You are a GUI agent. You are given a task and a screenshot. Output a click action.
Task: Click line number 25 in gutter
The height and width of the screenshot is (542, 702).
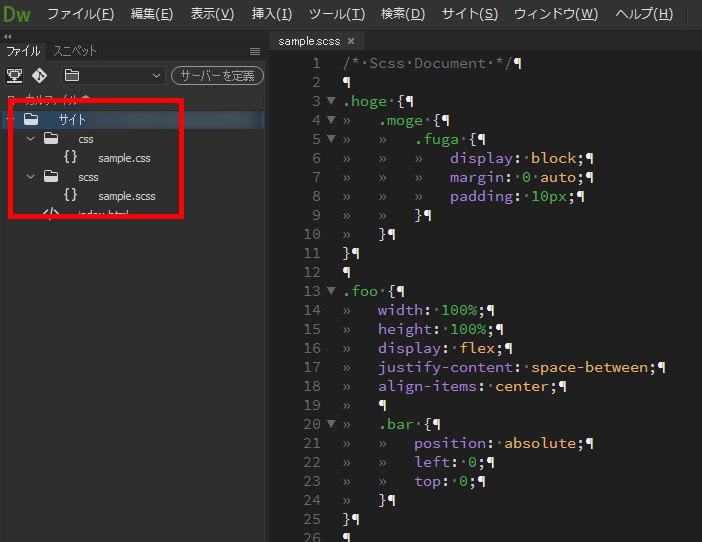(x=312, y=519)
